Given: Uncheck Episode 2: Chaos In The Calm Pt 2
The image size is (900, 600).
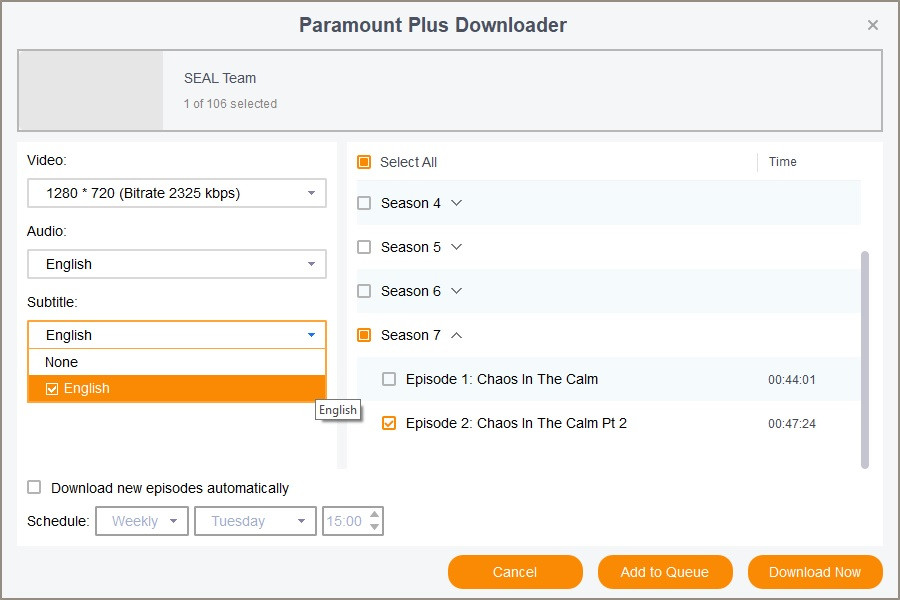Looking at the screenshot, I should coord(389,423).
